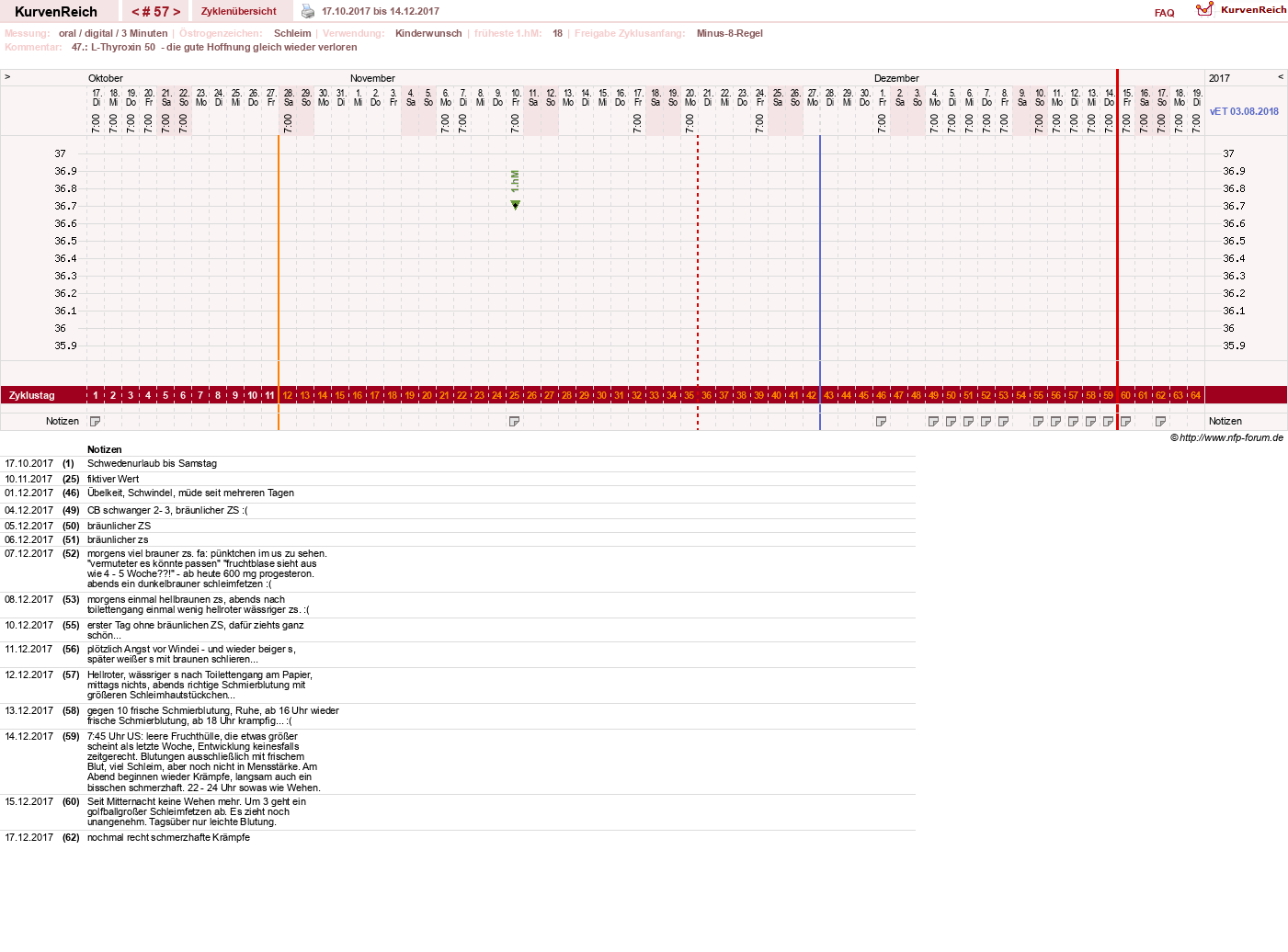Click 'Minus-8-Regel' cycle start value

click(730, 33)
